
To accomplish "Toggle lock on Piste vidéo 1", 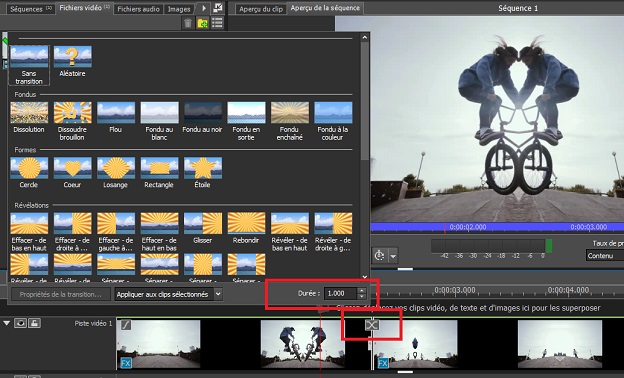I will (34, 323).
